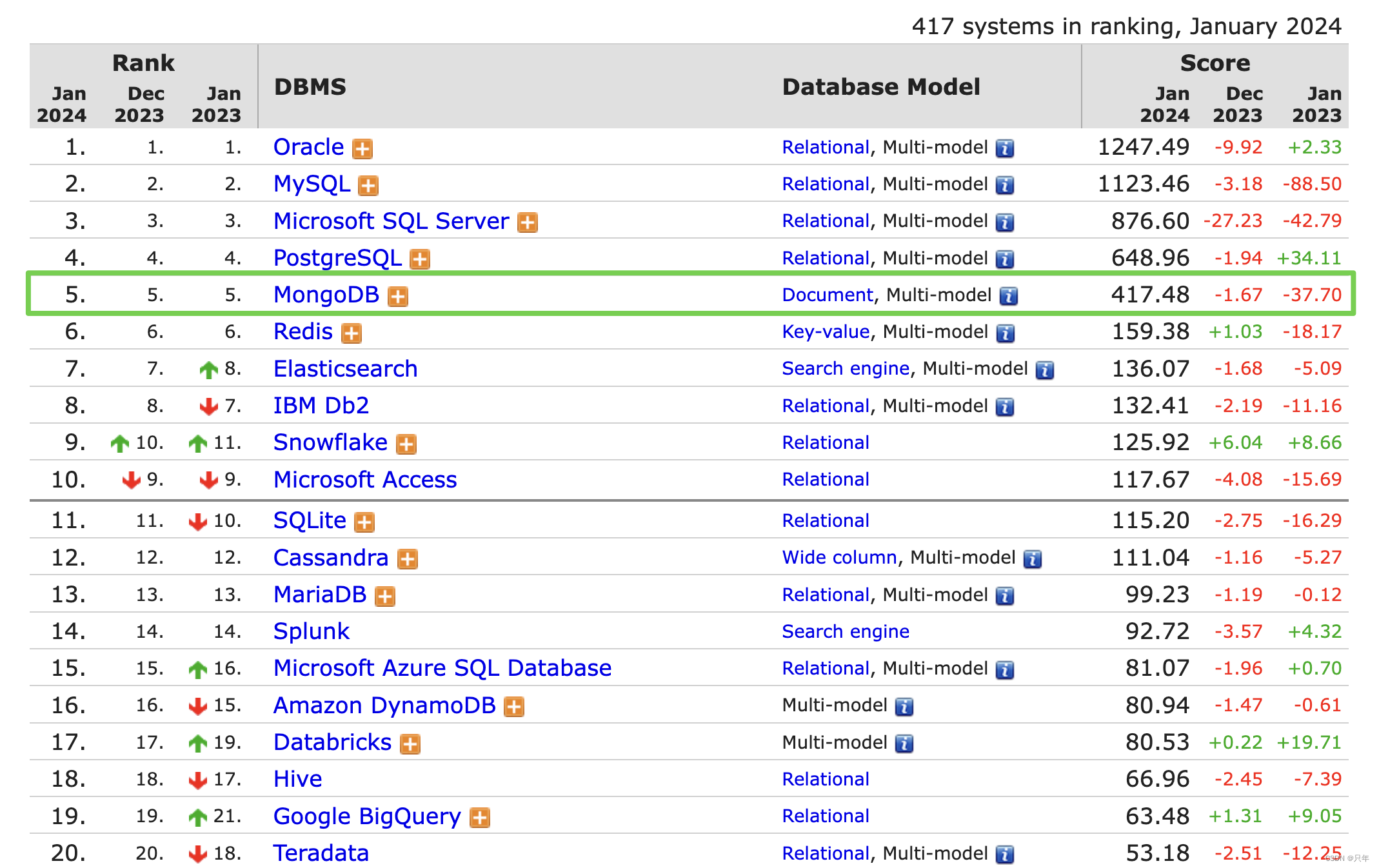Click the Search engine link in Splunk row
This screenshot has width=1379, height=868.
pos(846,631)
